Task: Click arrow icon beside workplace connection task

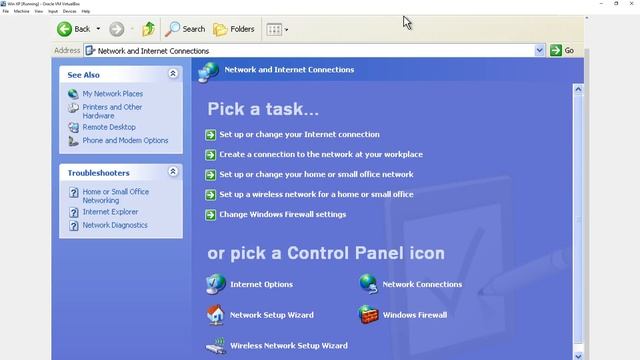Action: 210,155
